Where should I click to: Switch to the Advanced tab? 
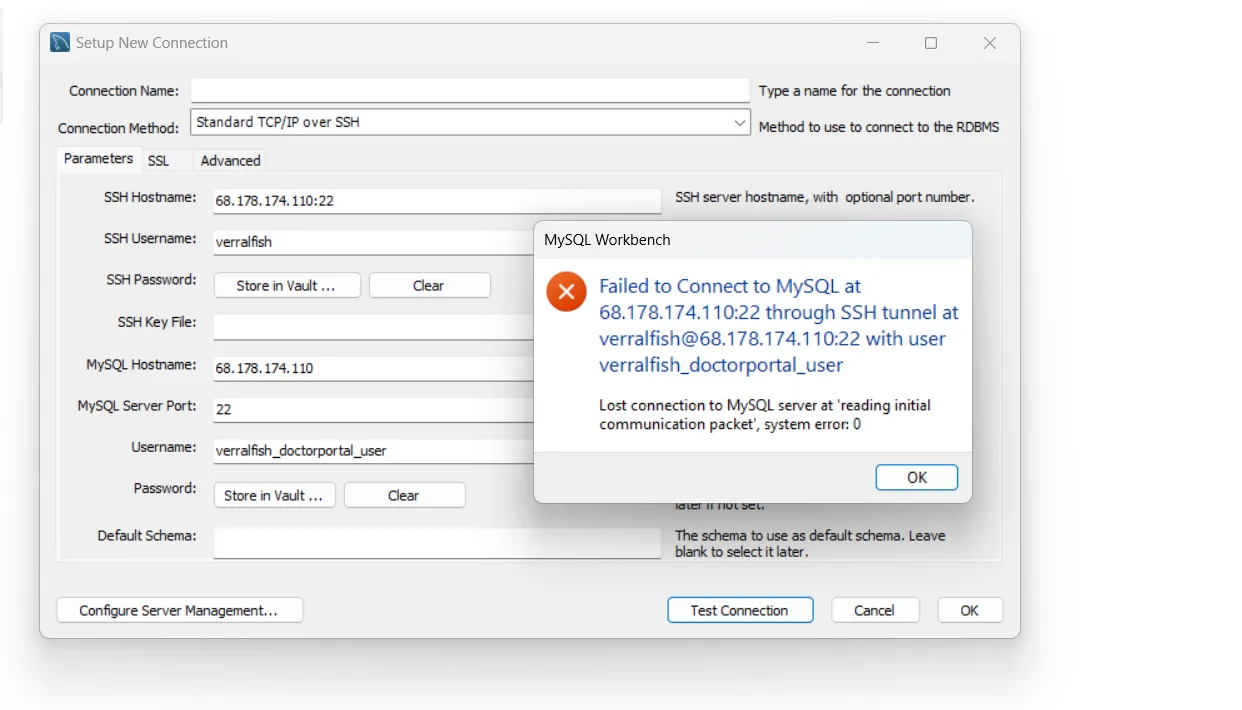[230, 160]
